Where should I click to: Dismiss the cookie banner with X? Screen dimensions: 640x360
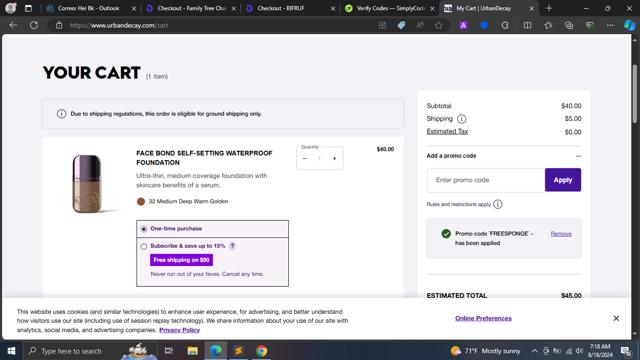click(616, 318)
